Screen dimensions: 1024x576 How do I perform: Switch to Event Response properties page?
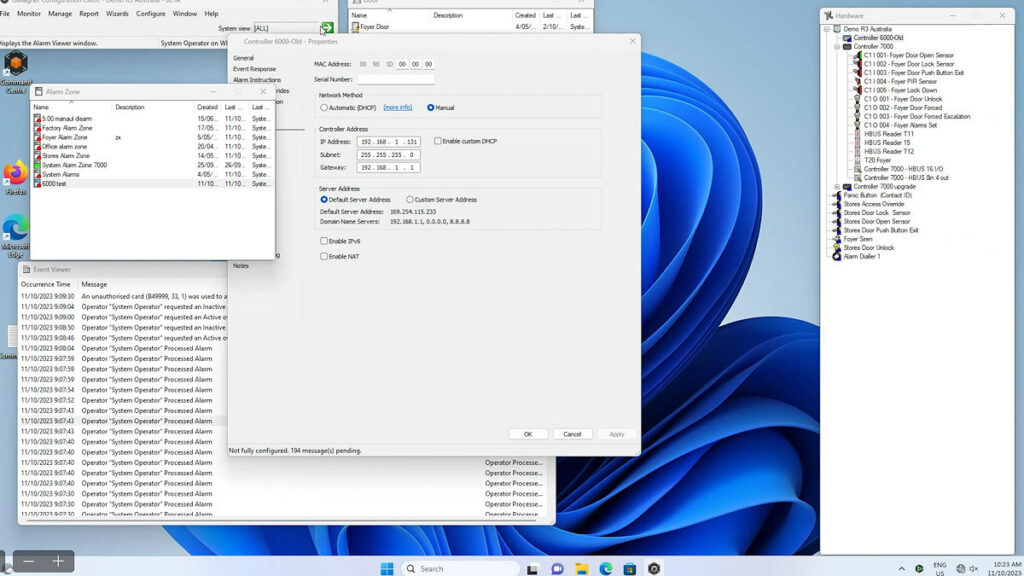[x=254, y=69]
